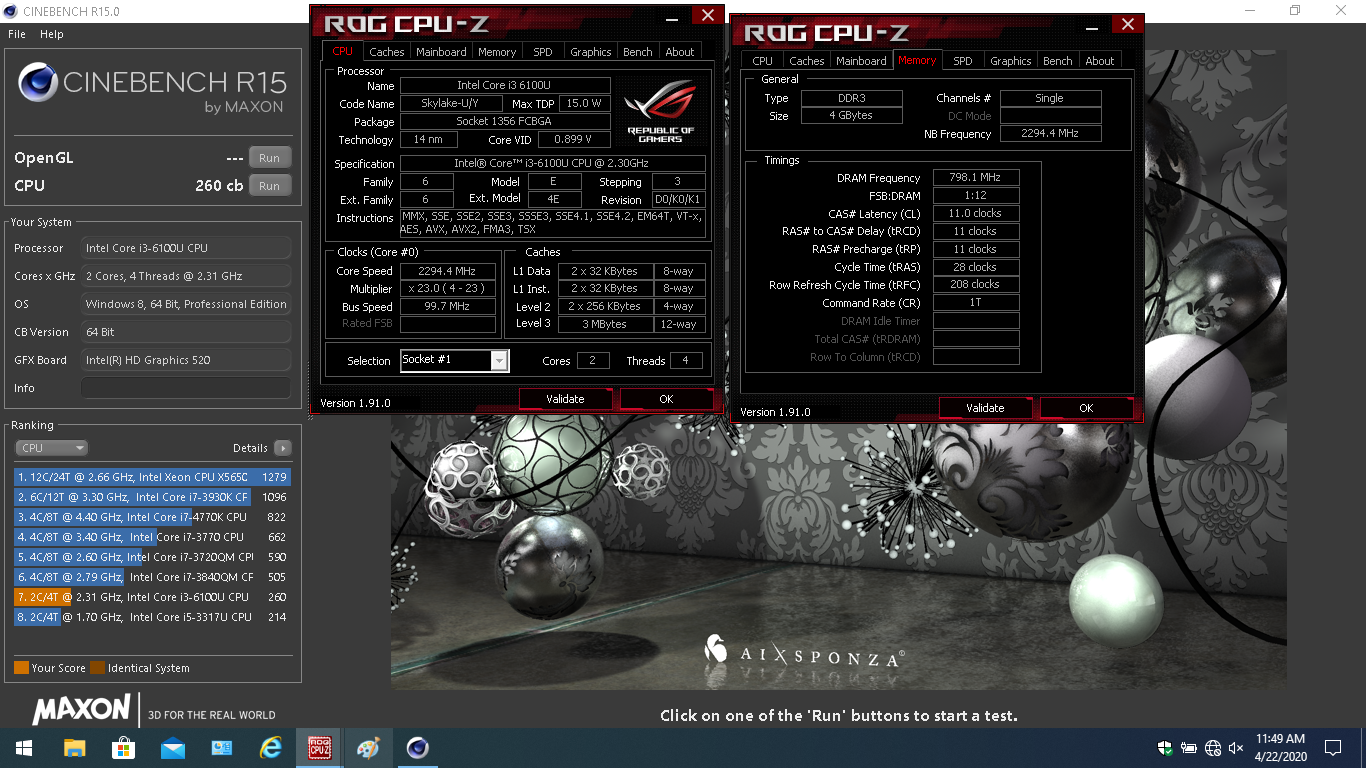Select ranking entry Core i5-3317U
Image resolution: width=1366 pixels, height=768 pixels.
coord(152,617)
